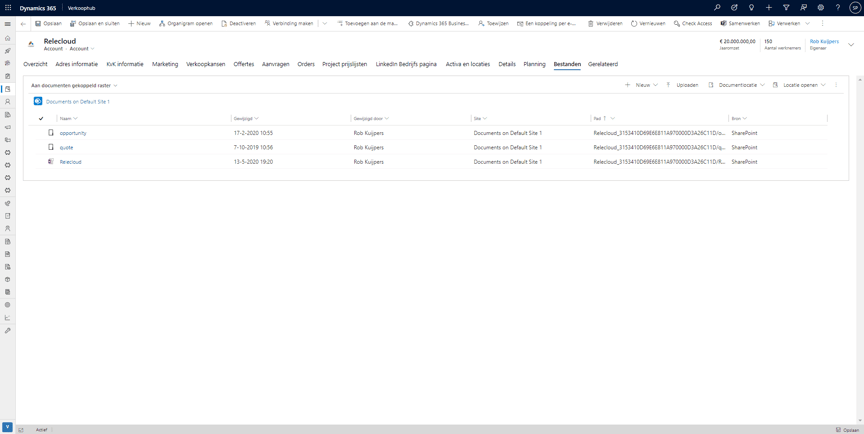Open the Documents on Default Site 1 link
The image size is (864, 434).
pos(78,102)
